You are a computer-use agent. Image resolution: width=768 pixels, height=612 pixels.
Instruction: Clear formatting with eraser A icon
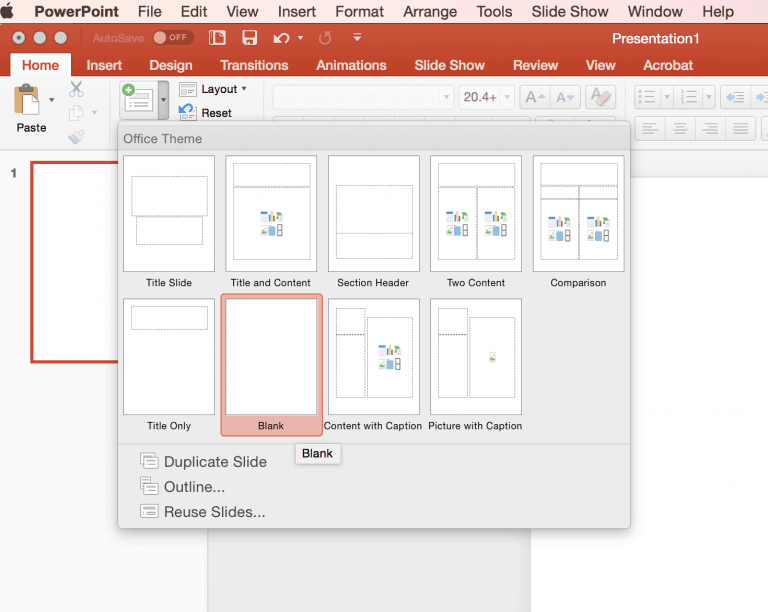click(x=601, y=96)
